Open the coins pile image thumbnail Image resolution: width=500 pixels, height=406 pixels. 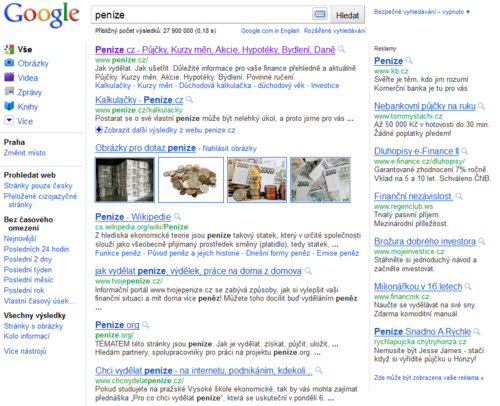pos(191,180)
